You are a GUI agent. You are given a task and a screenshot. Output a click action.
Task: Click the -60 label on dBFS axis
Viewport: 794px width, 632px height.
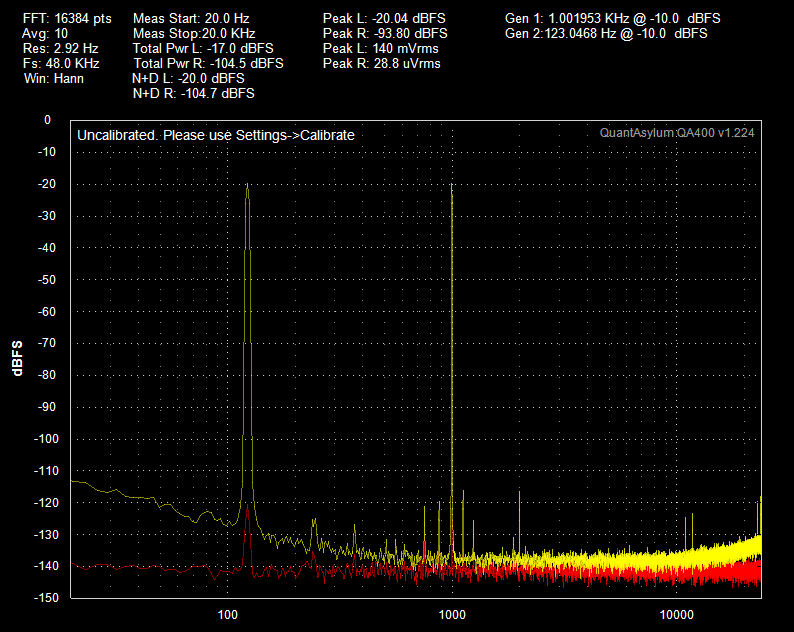pyautogui.click(x=47, y=311)
